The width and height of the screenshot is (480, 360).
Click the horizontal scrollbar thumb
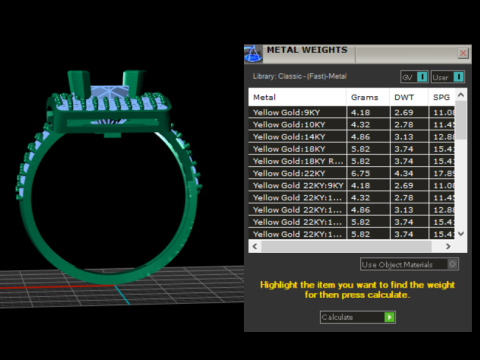pyautogui.click(x=346, y=246)
